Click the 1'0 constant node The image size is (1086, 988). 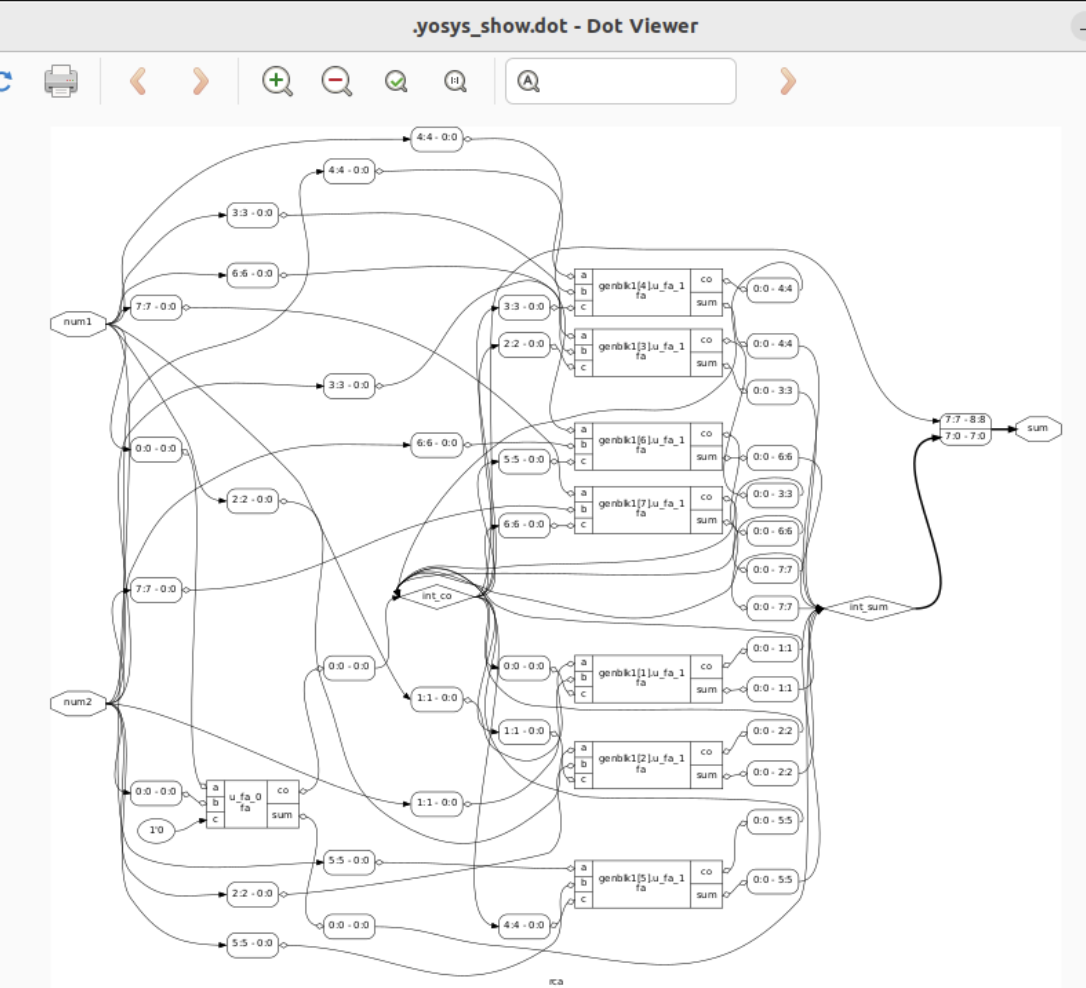(156, 830)
